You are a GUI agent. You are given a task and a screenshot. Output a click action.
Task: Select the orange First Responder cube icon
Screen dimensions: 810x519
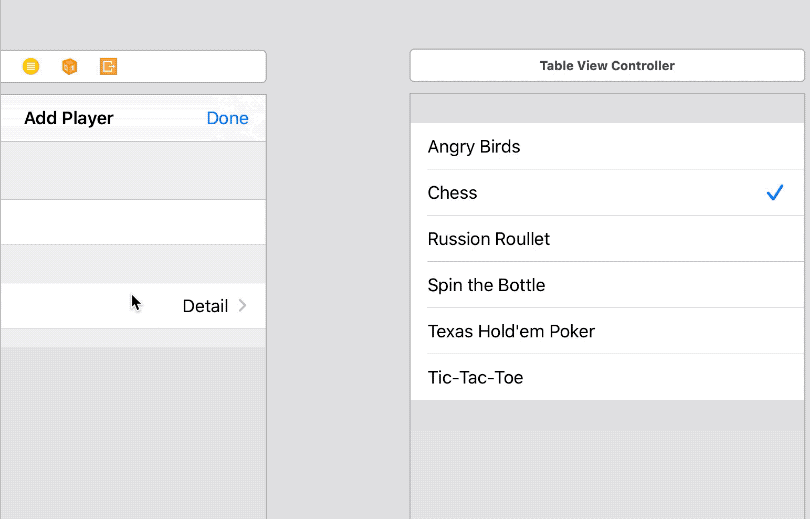pyautogui.click(x=69, y=66)
